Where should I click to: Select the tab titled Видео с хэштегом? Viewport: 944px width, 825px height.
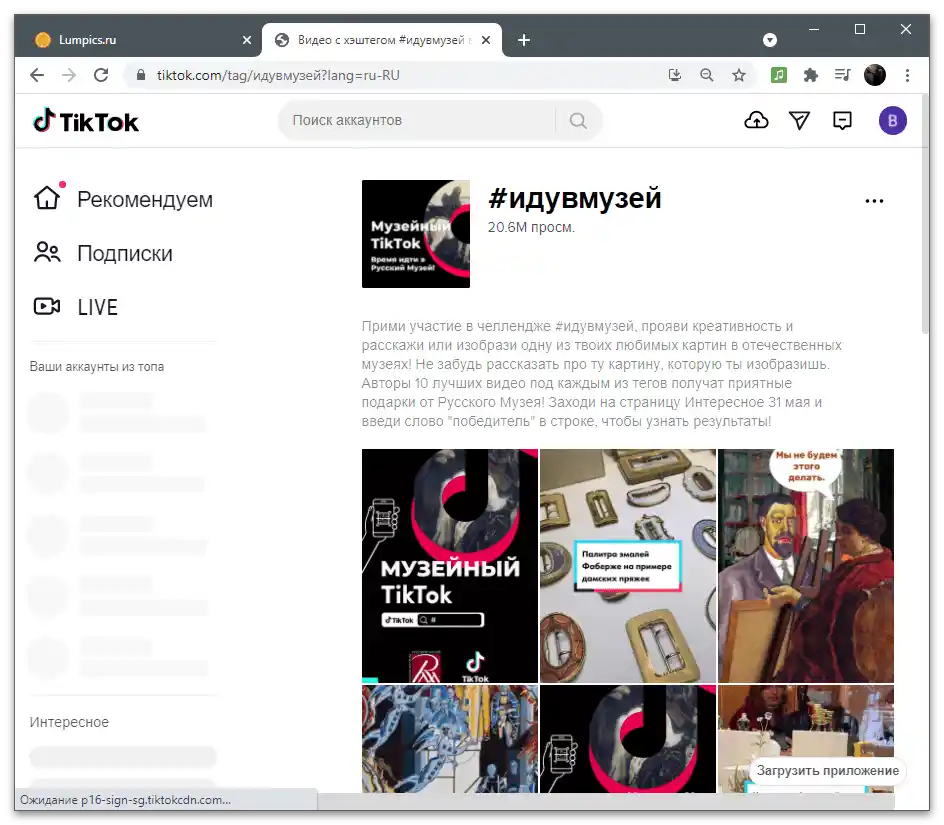point(380,40)
